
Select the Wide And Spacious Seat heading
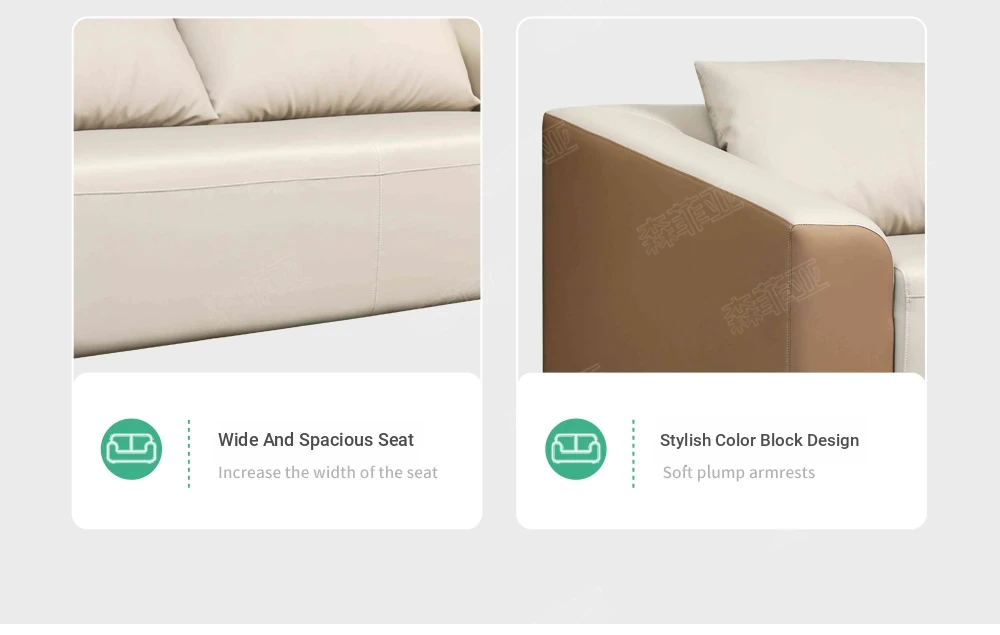click(x=316, y=440)
